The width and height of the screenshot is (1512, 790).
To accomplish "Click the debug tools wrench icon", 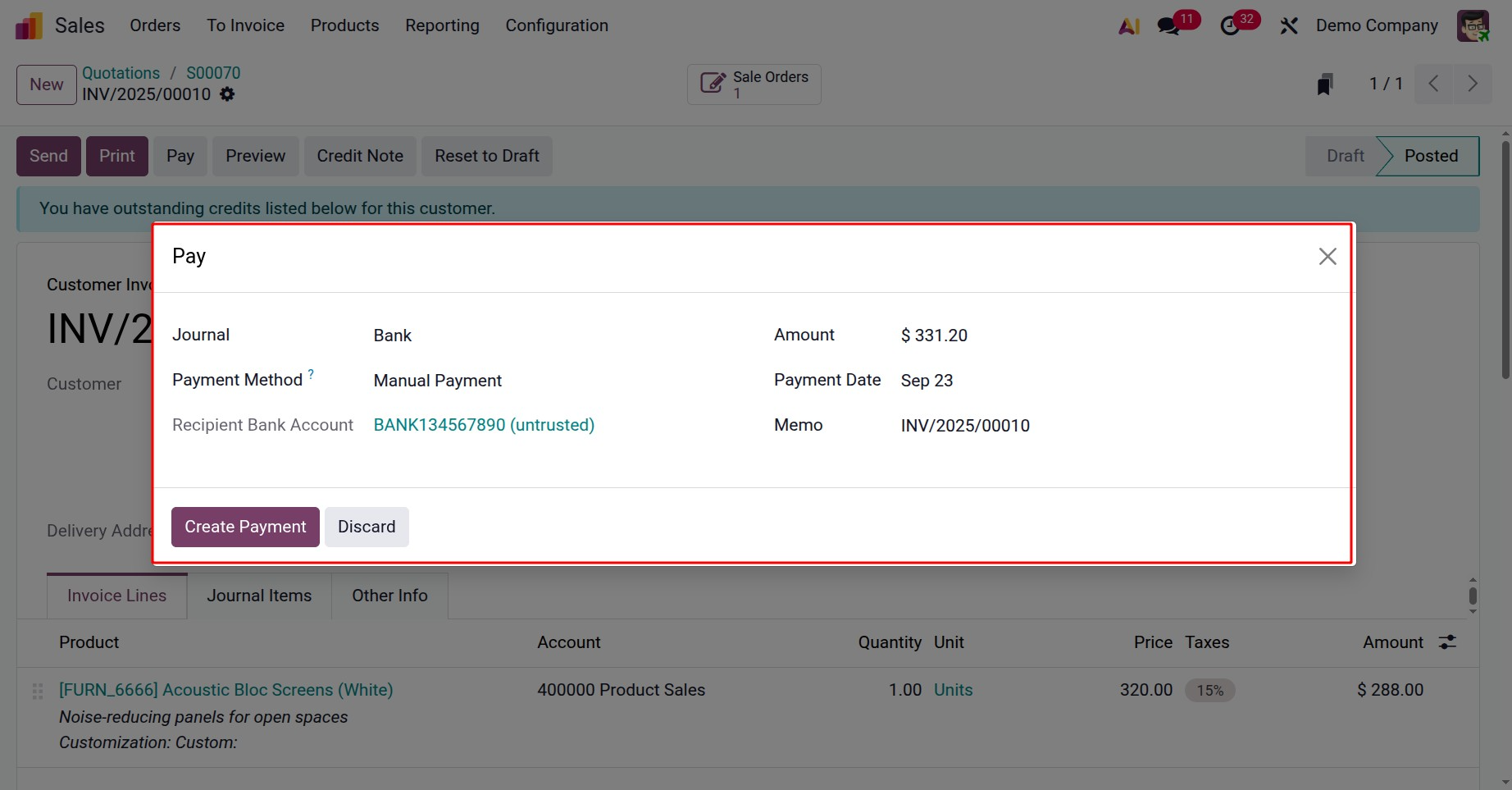I will [x=1289, y=26].
